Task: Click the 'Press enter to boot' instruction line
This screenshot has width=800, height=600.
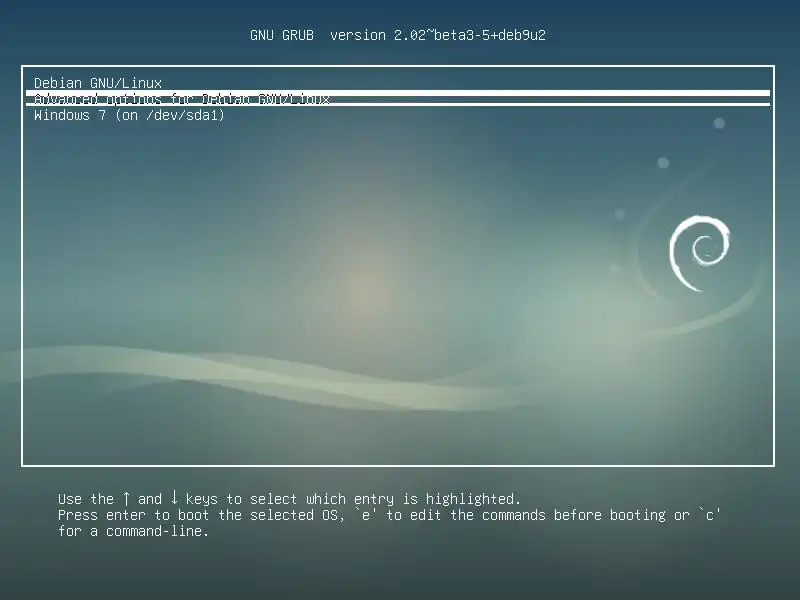Action: click(x=389, y=515)
